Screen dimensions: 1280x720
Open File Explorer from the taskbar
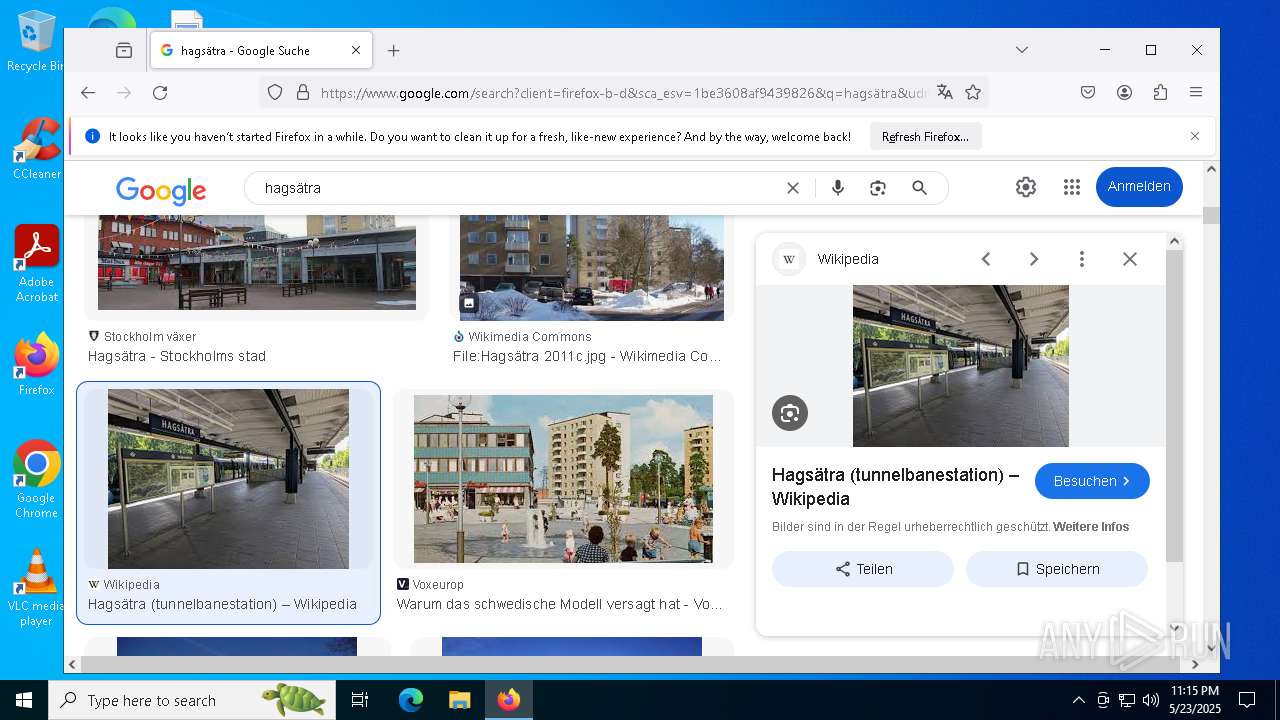click(x=459, y=700)
